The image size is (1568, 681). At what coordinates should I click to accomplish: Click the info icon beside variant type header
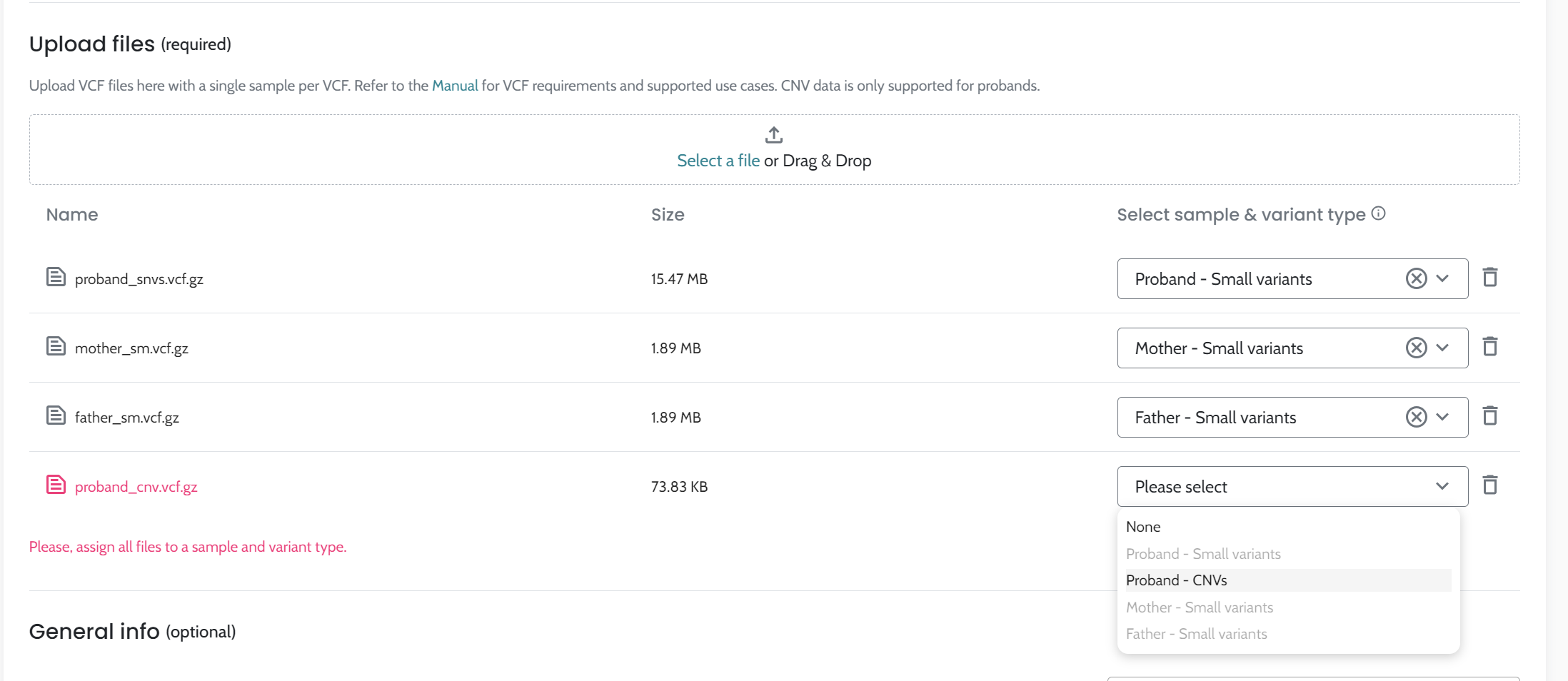[x=1379, y=213]
